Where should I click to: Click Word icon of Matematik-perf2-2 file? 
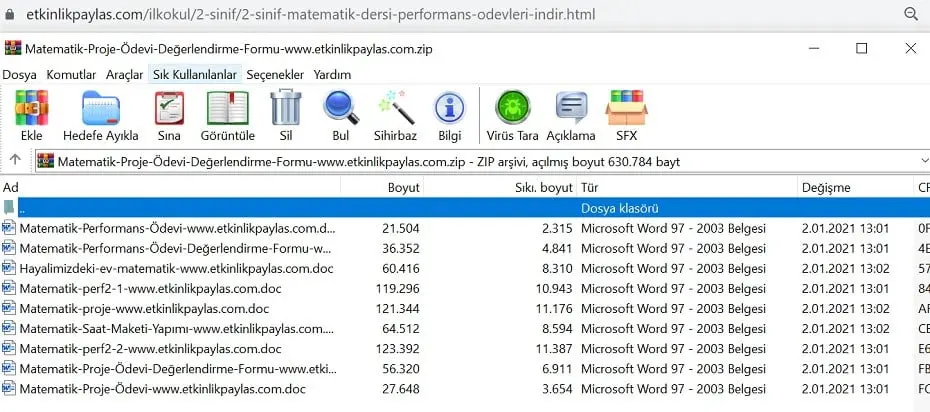coord(9,349)
